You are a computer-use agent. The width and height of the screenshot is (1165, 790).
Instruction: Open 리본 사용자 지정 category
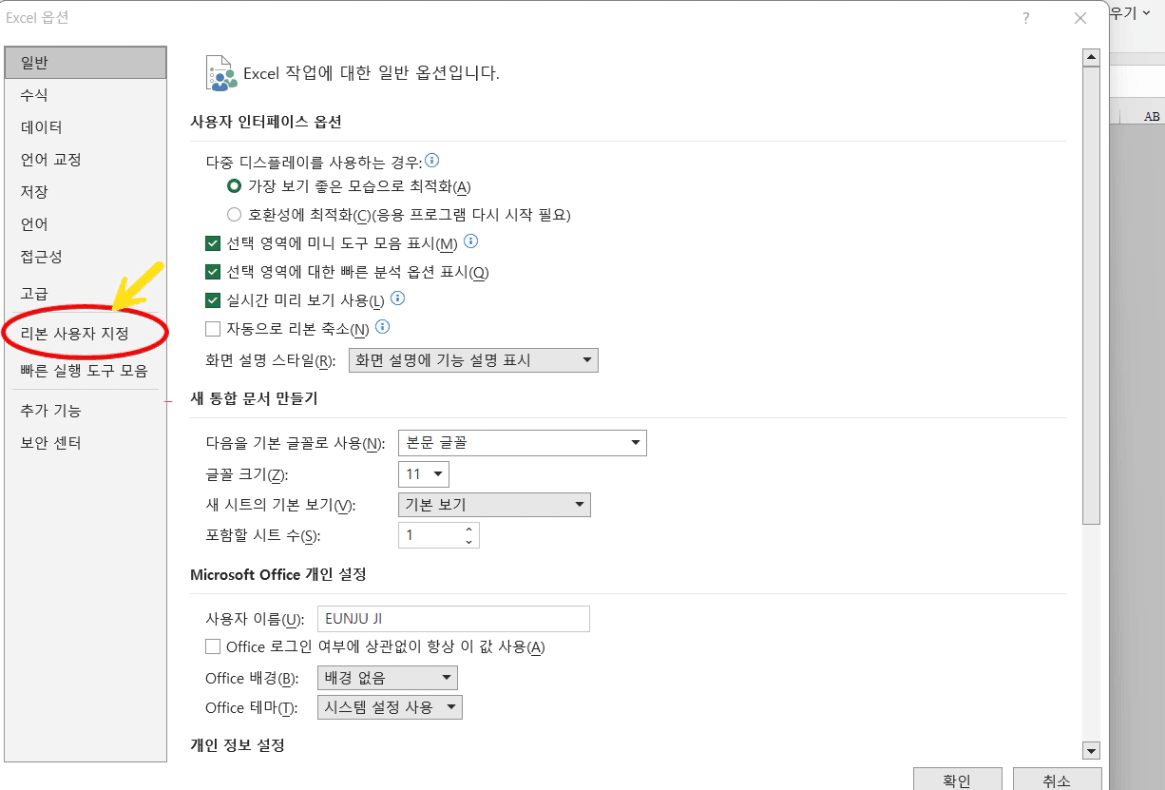tap(74, 334)
